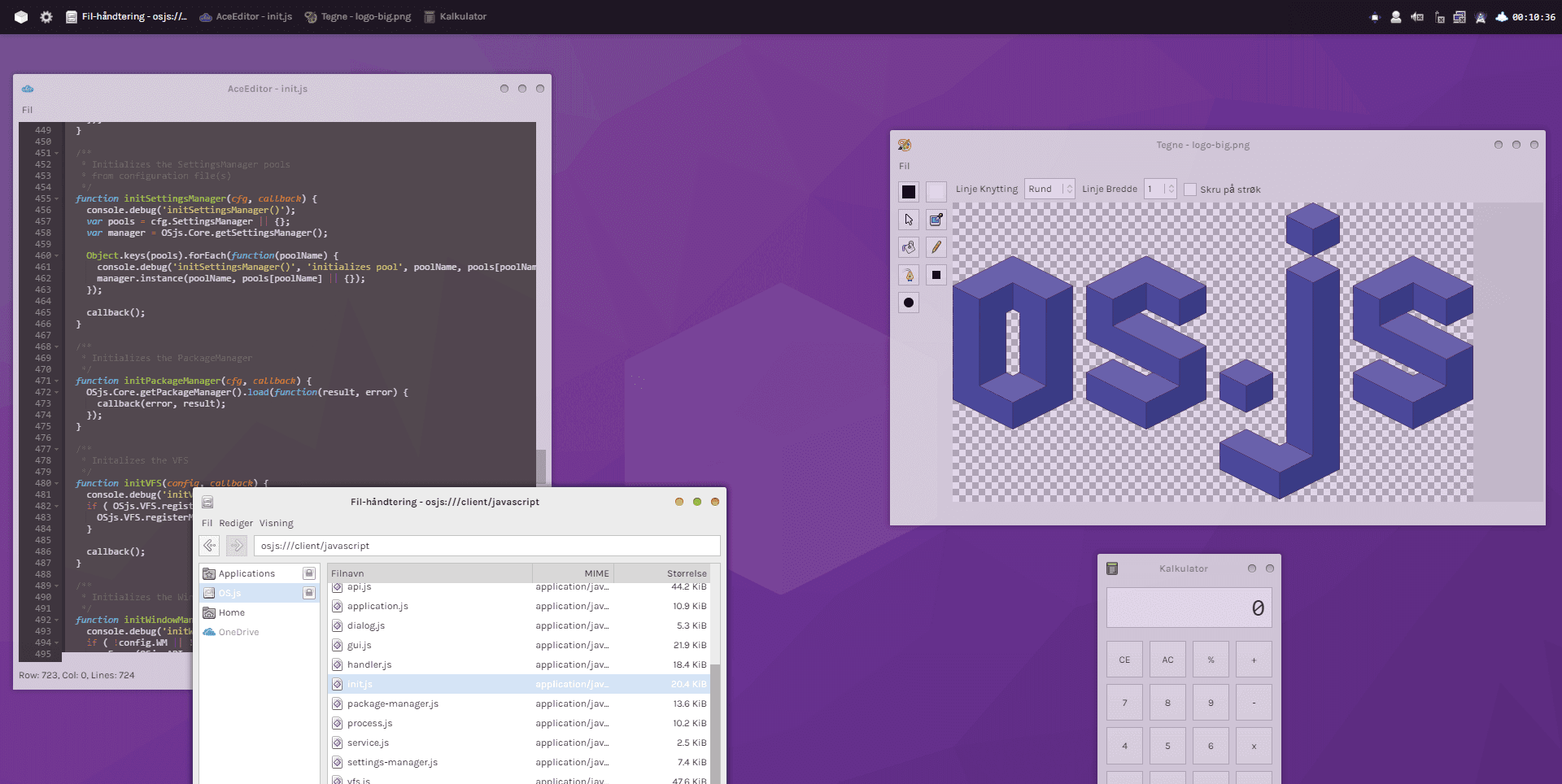Switch to Tegne - logo-big.png in panel
Image resolution: width=1562 pixels, height=784 pixels.
358,16
